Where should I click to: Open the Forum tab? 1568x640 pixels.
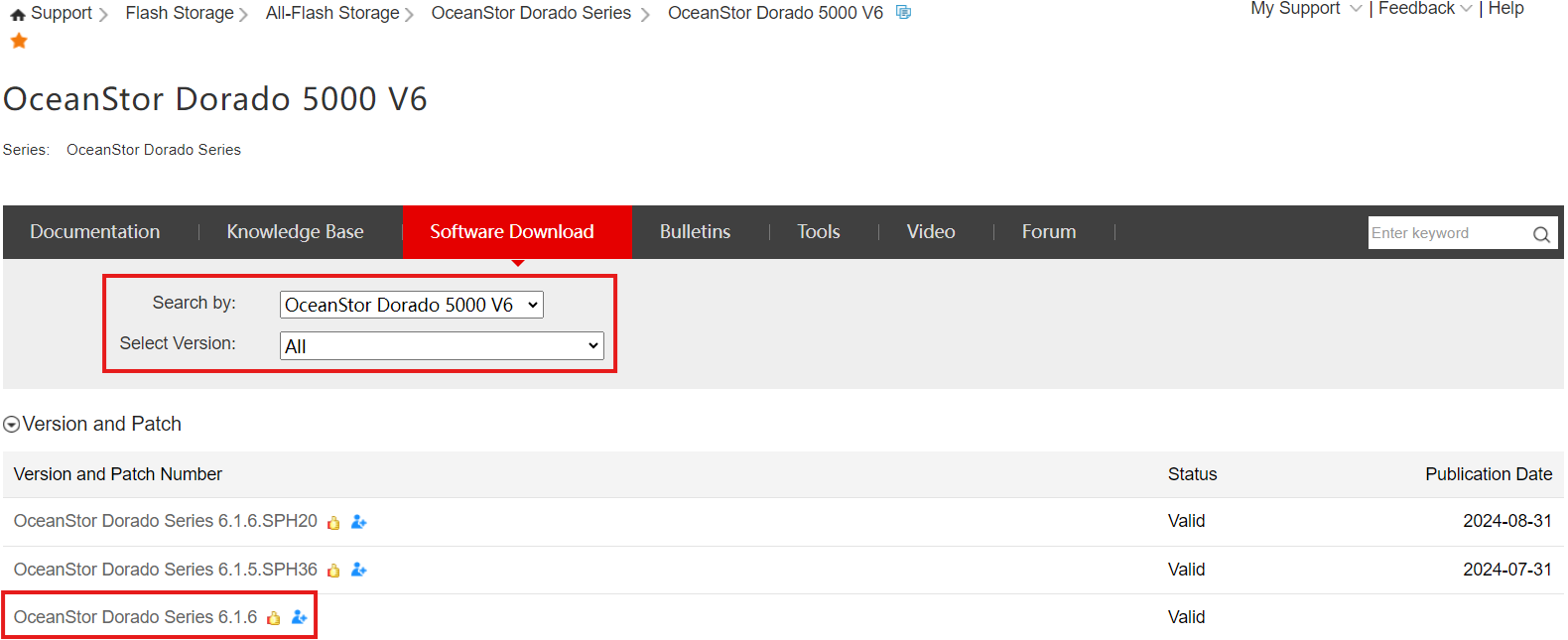[x=1049, y=231]
